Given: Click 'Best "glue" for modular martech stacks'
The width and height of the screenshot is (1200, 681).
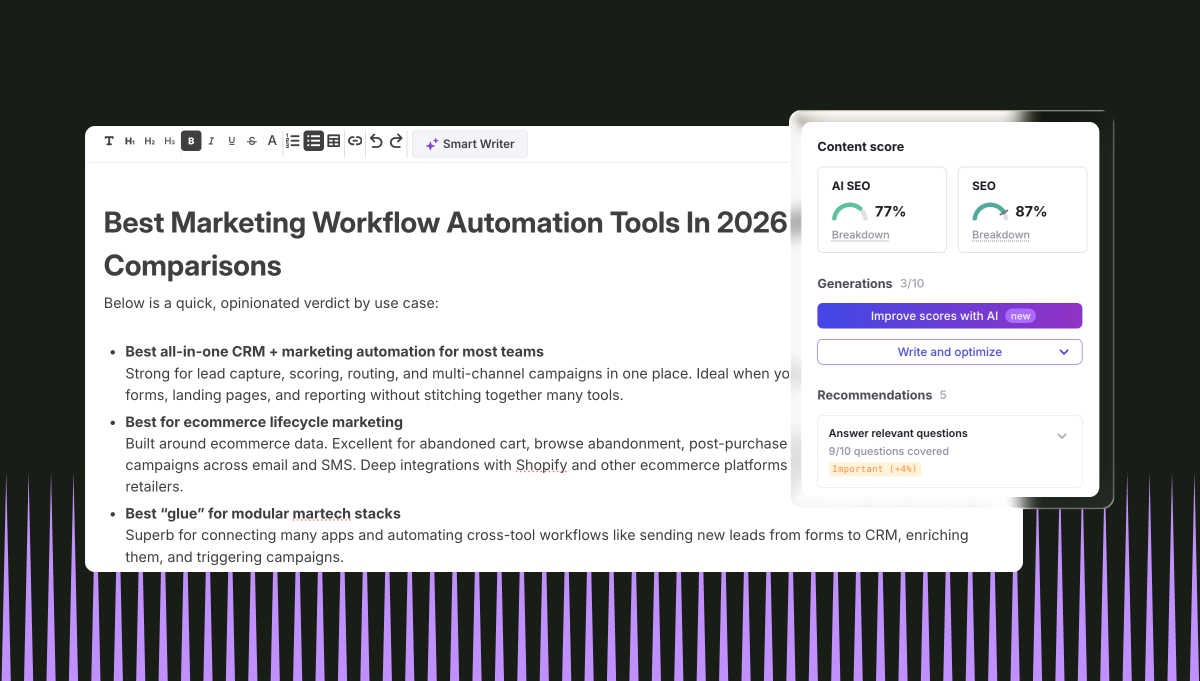Looking at the screenshot, I should tap(263, 514).
